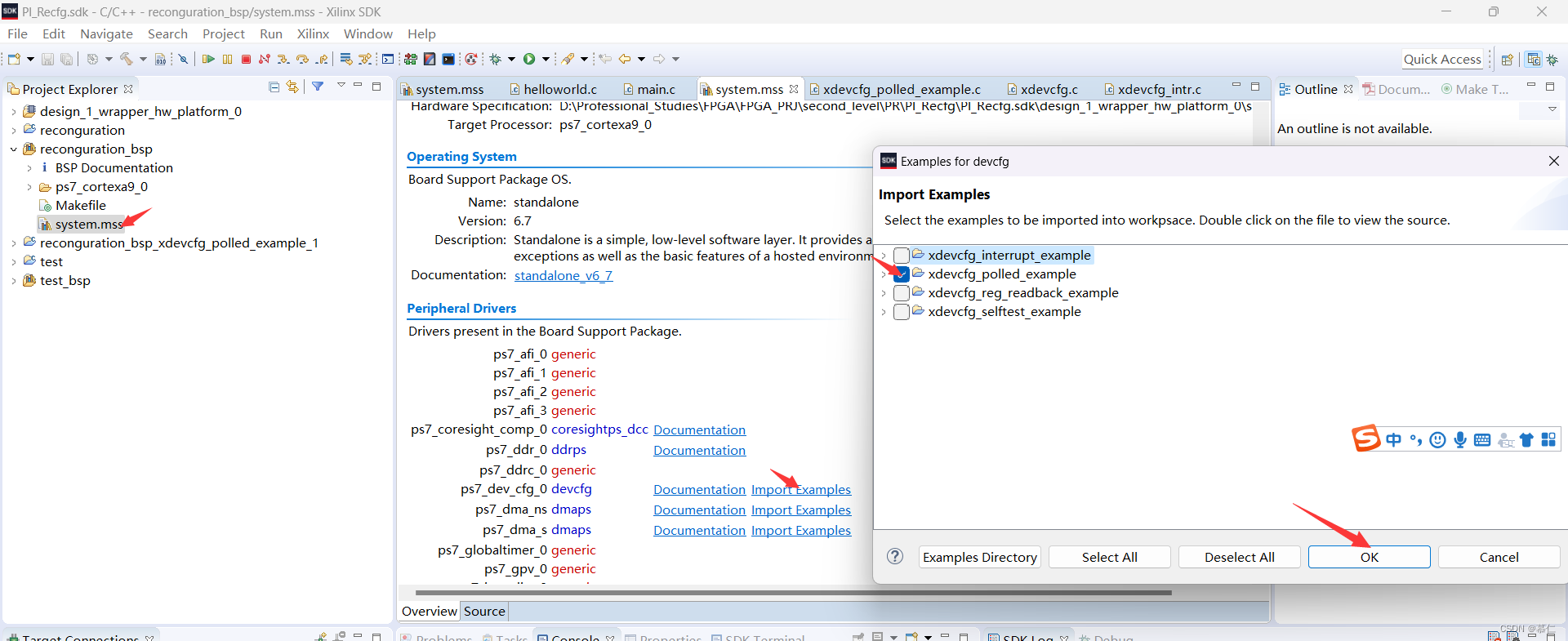Click the New file toolbar icon
The image size is (1568, 641).
tap(14, 59)
